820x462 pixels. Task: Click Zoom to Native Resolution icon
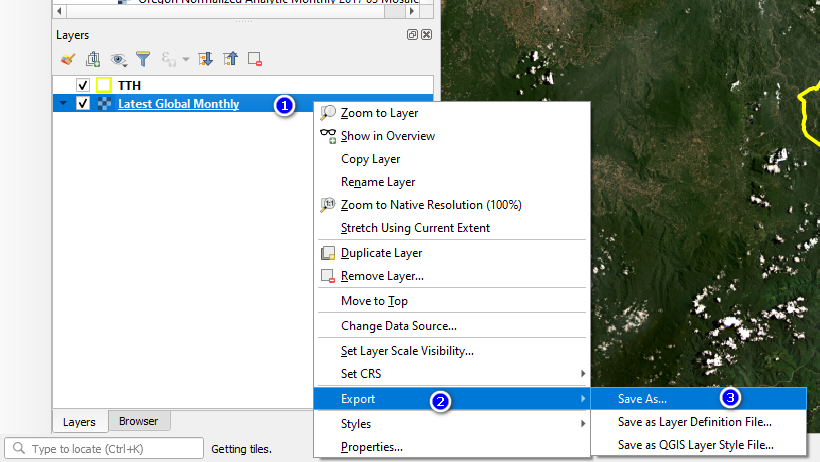(x=328, y=205)
